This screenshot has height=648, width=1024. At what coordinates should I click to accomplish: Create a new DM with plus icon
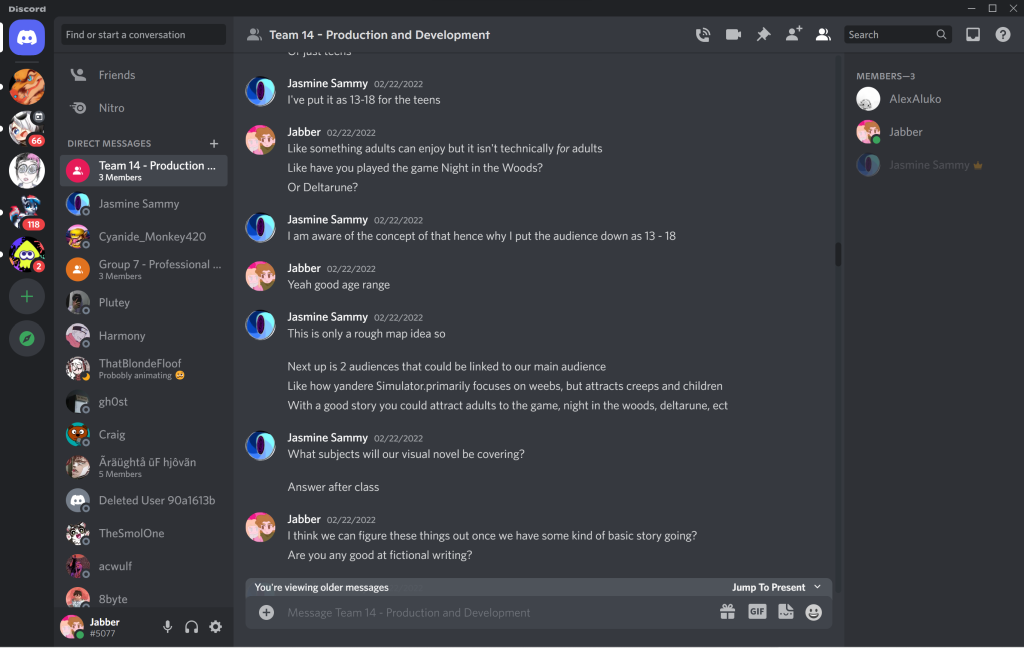(x=214, y=144)
